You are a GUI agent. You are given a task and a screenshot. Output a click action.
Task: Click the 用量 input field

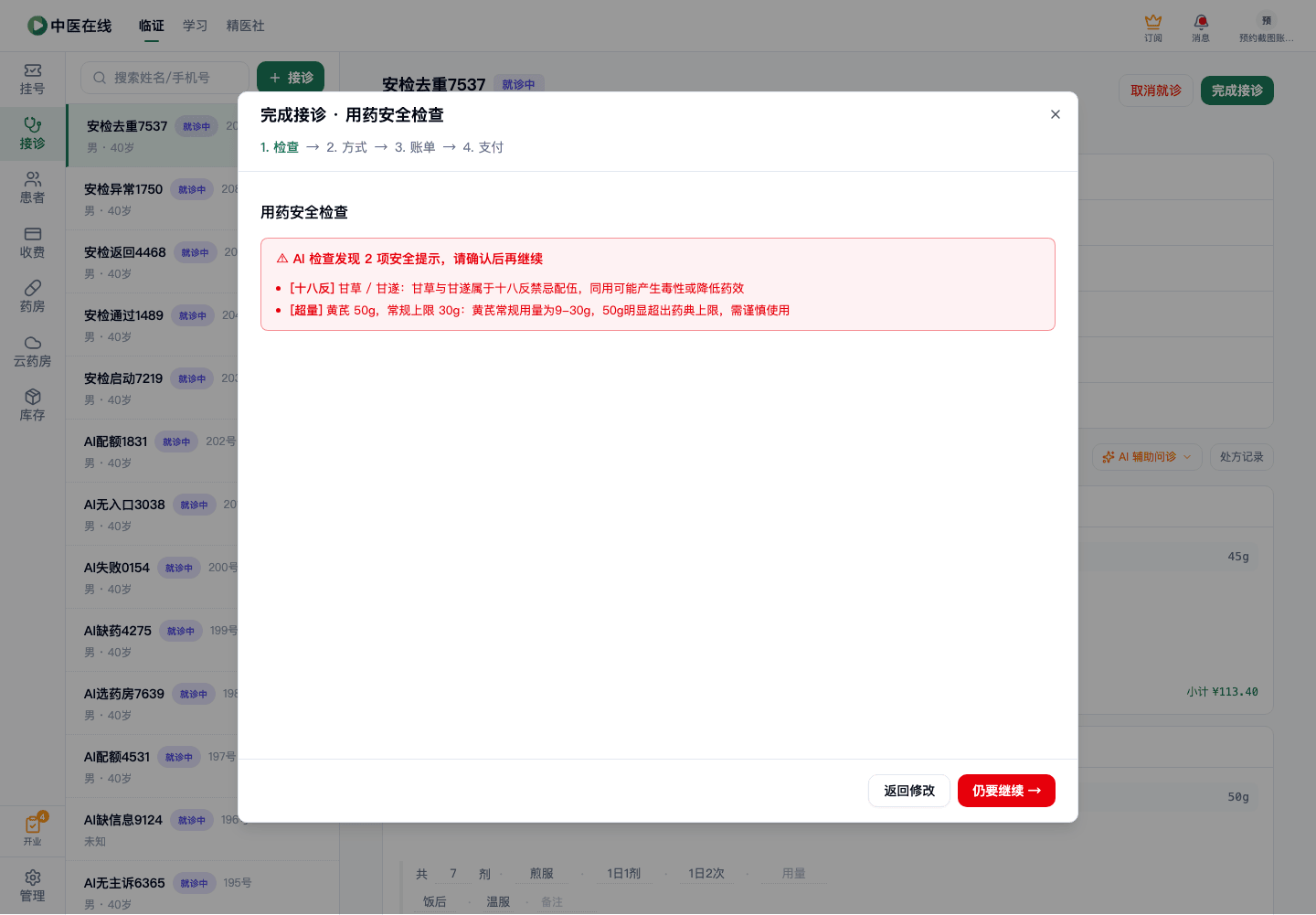pos(793,874)
